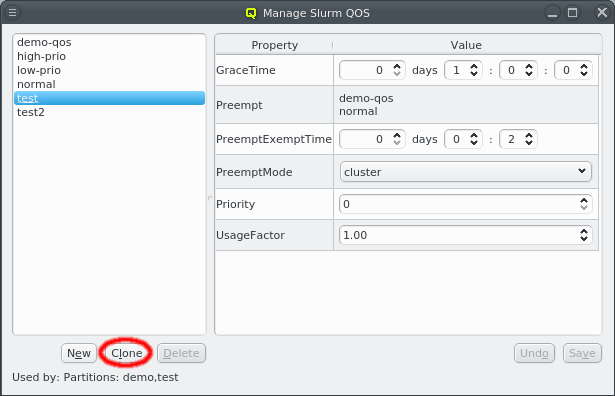
Task: Select low-prio in the QOS list
Action: click(x=109, y=70)
